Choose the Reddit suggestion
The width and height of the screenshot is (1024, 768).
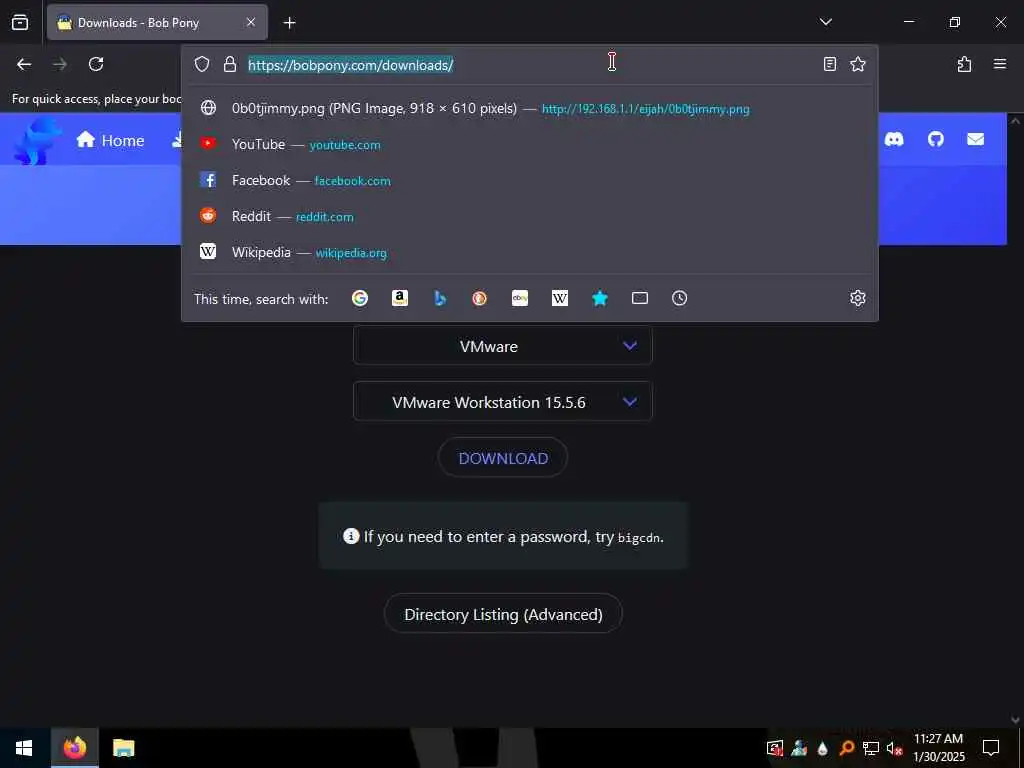[x=530, y=216]
